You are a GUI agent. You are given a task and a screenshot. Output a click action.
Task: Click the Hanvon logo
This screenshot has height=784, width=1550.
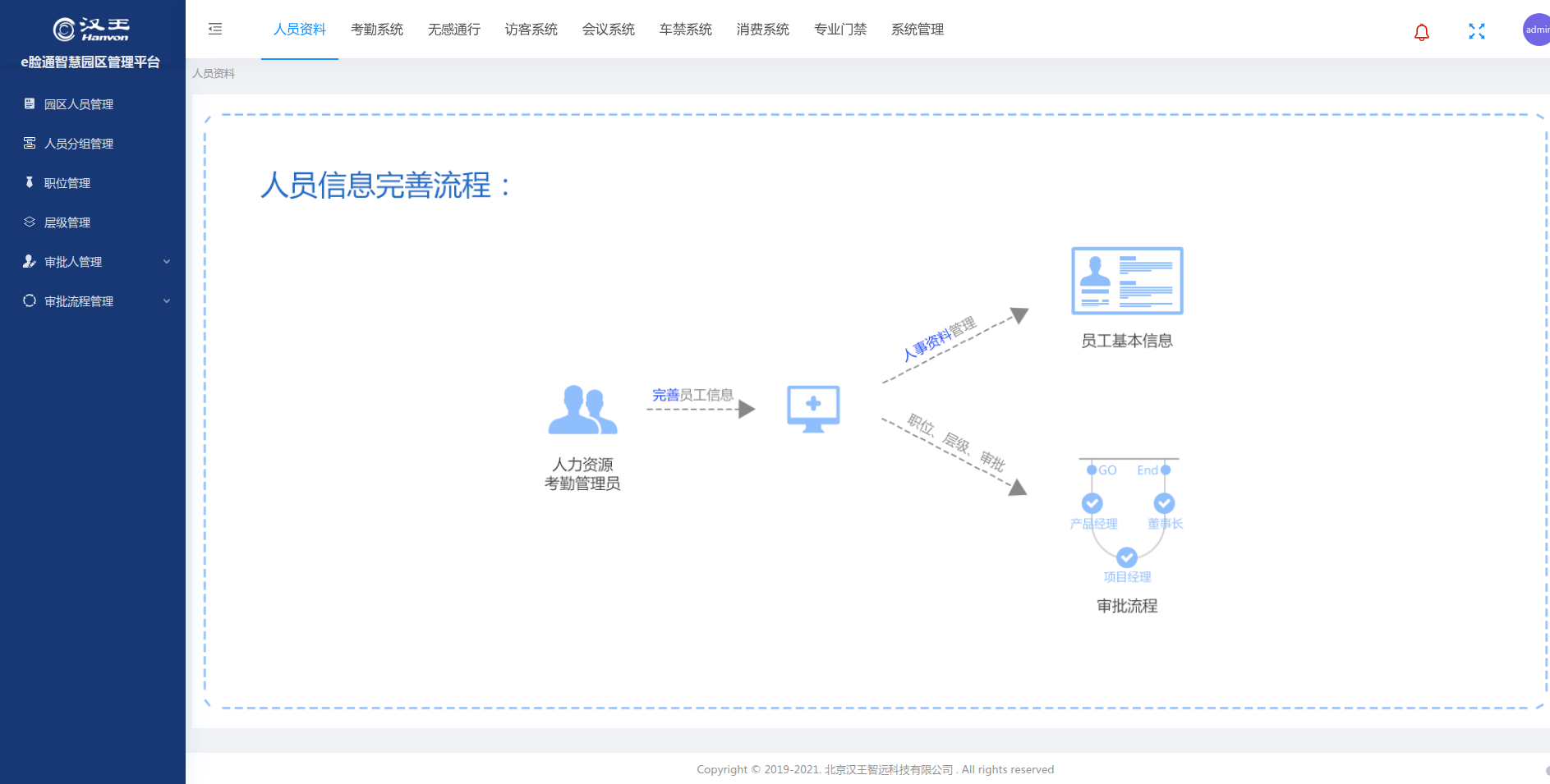91,30
